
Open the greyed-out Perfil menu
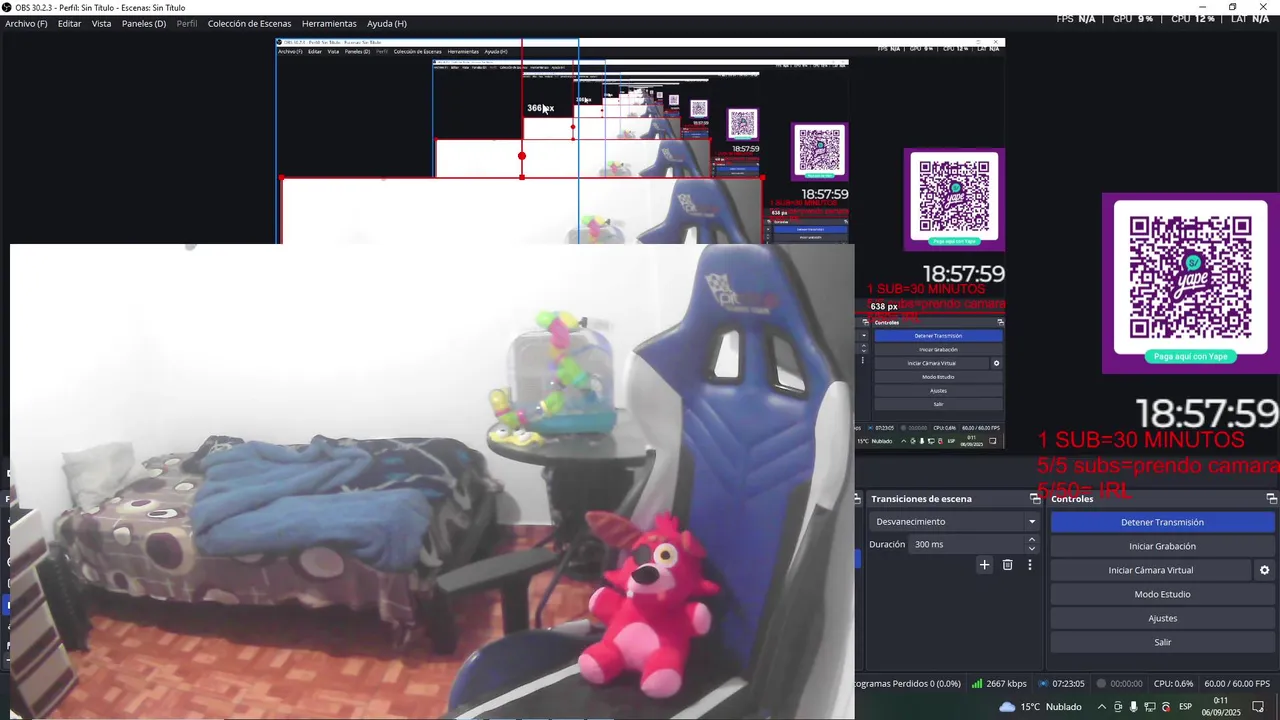(x=187, y=23)
